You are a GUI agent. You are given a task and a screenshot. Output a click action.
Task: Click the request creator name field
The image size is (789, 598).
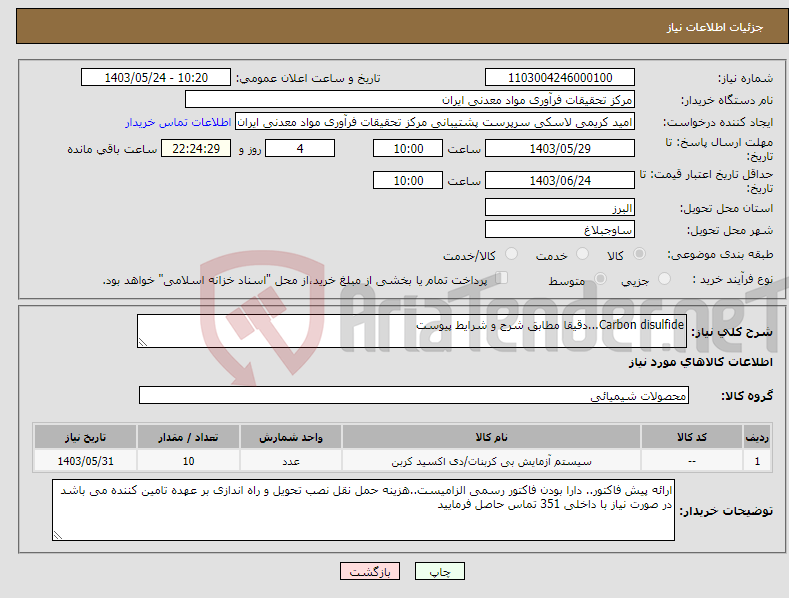[x=435, y=122]
